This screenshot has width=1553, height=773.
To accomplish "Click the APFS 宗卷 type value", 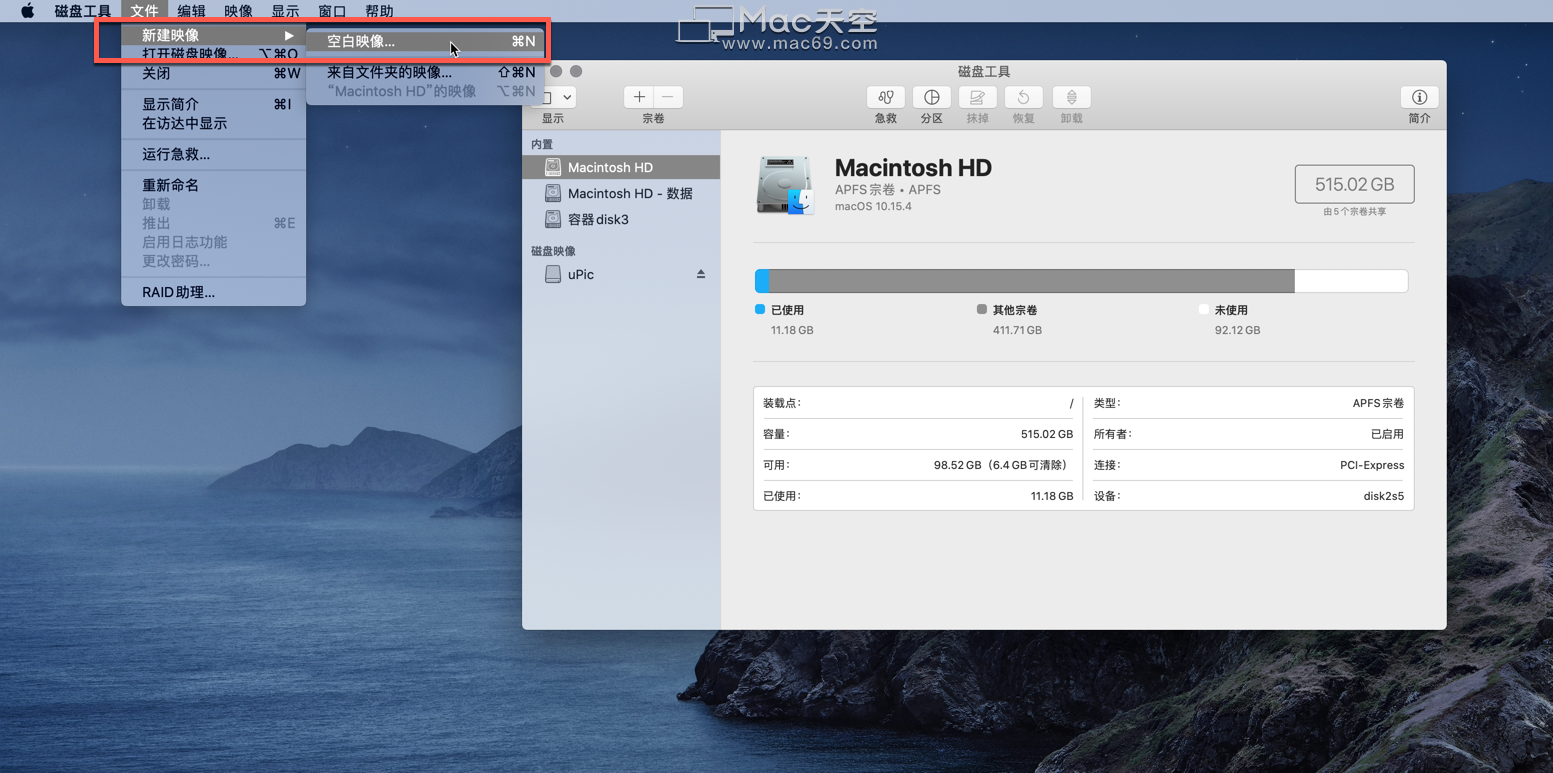I will [1378, 403].
